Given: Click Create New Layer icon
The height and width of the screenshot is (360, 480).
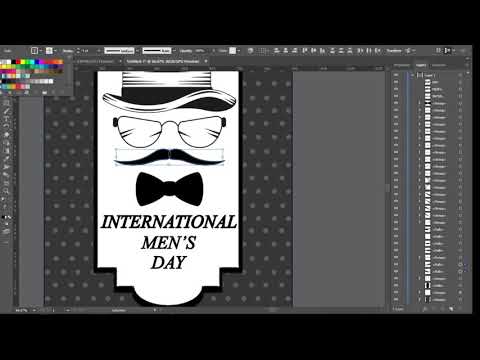Looking at the screenshot, I should pos(451,309).
